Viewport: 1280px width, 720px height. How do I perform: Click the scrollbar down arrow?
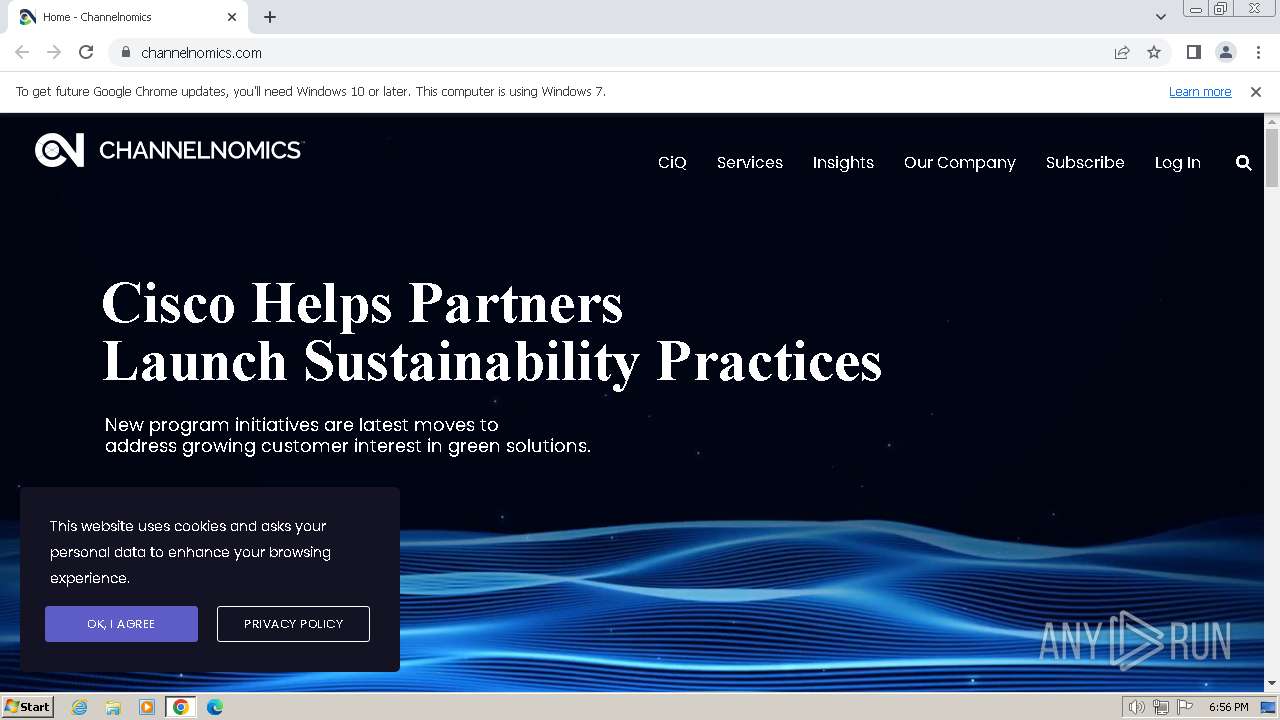pyautogui.click(x=1272, y=683)
